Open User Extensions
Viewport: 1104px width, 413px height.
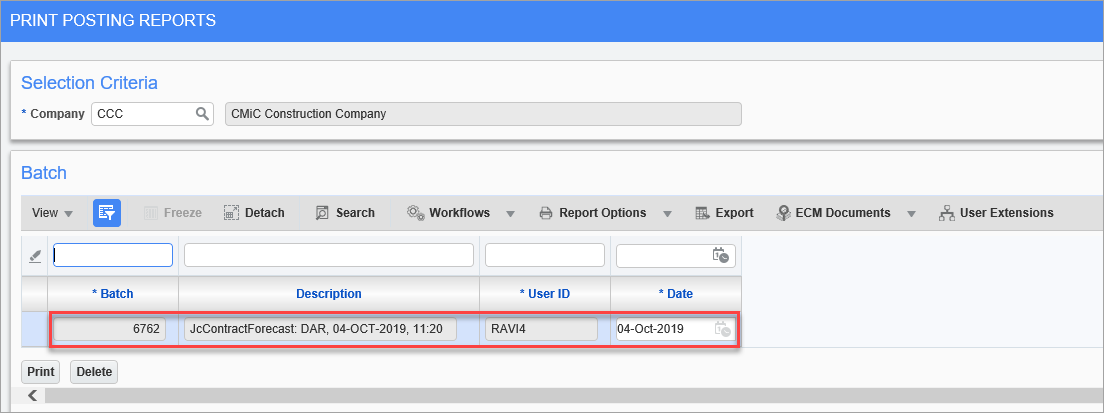pos(996,212)
